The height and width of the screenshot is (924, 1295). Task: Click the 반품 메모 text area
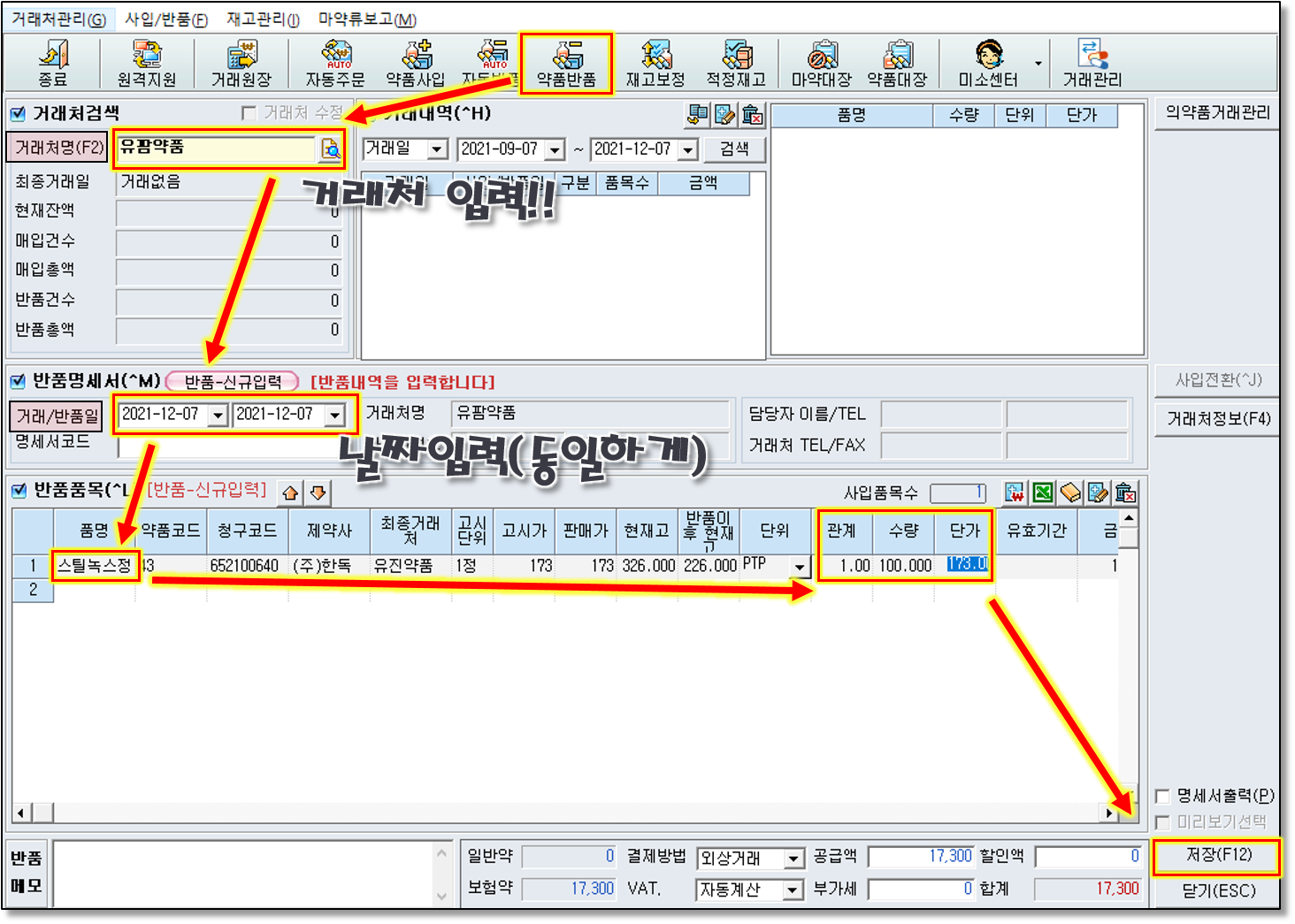tap(244, 874)
